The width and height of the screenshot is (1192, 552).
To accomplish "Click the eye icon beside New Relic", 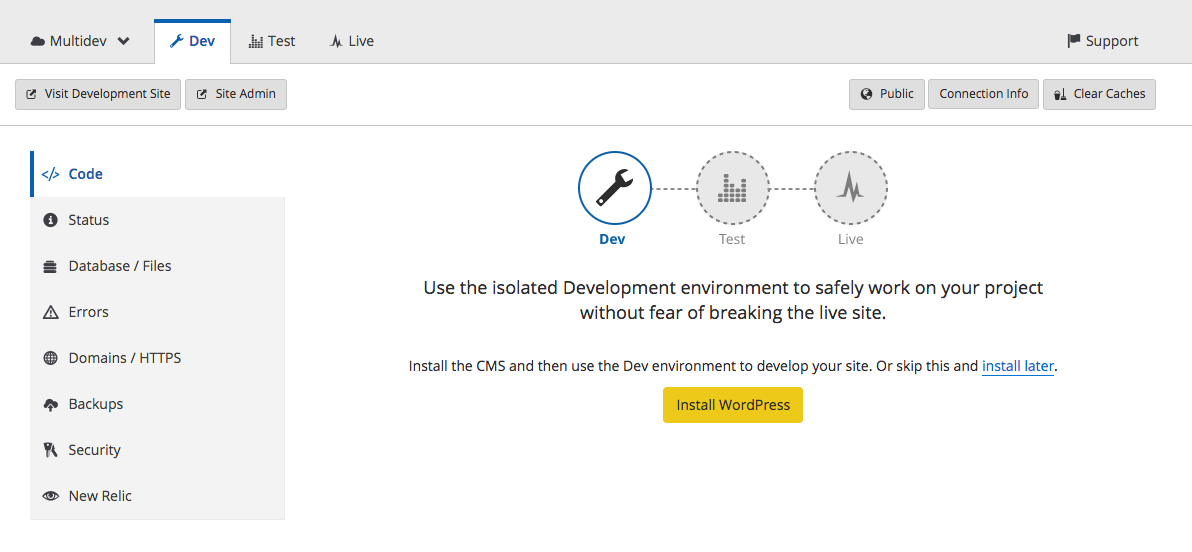I will [x=51, y=496].
